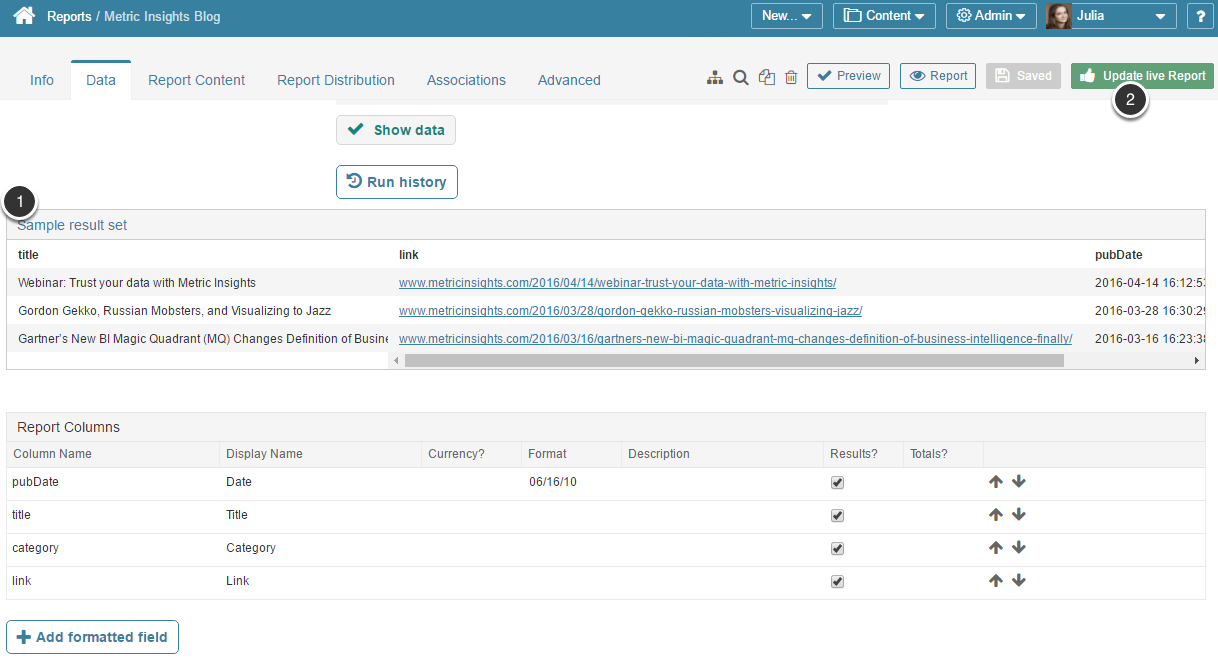This screenshot has width=1218, height=666.
Task: Expand the New... dropdown menu
Action: click(x=786, y=16)
